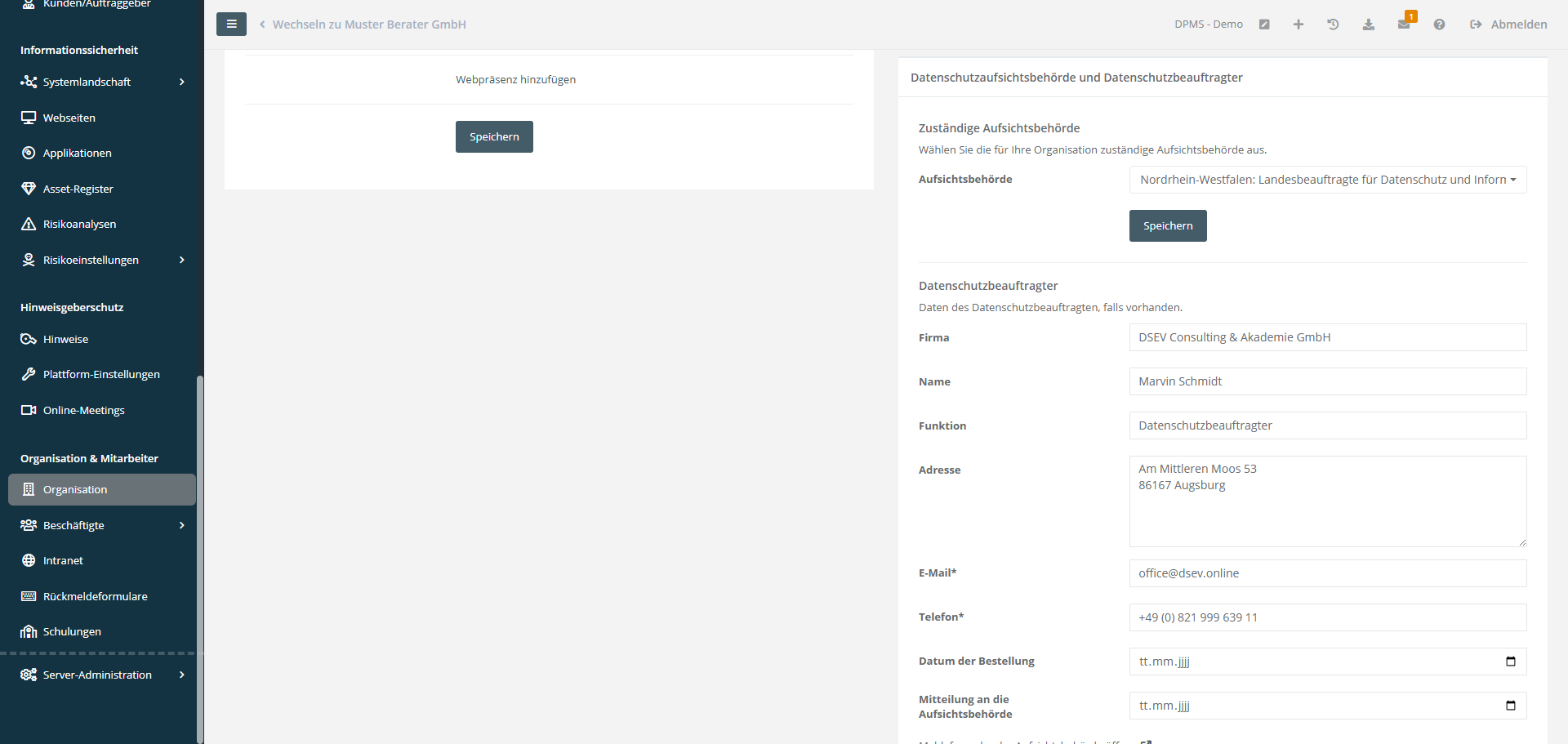1568x744 pixels.
Task: Click the hamburger menu toggle button
Action: click(231, 25)
